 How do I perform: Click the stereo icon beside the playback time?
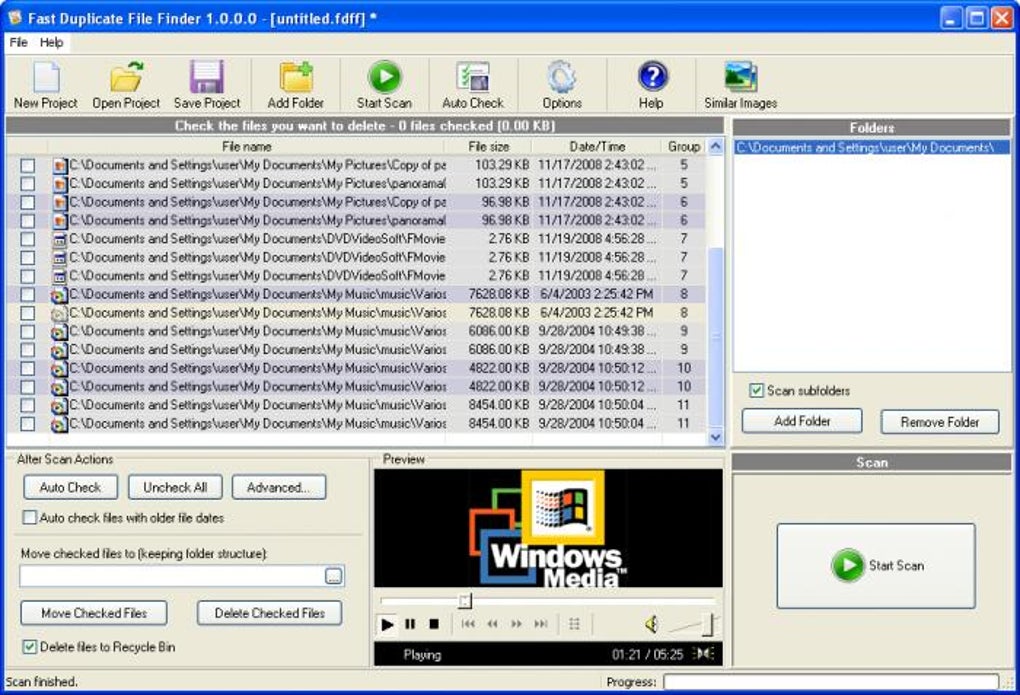click(703, 653)
